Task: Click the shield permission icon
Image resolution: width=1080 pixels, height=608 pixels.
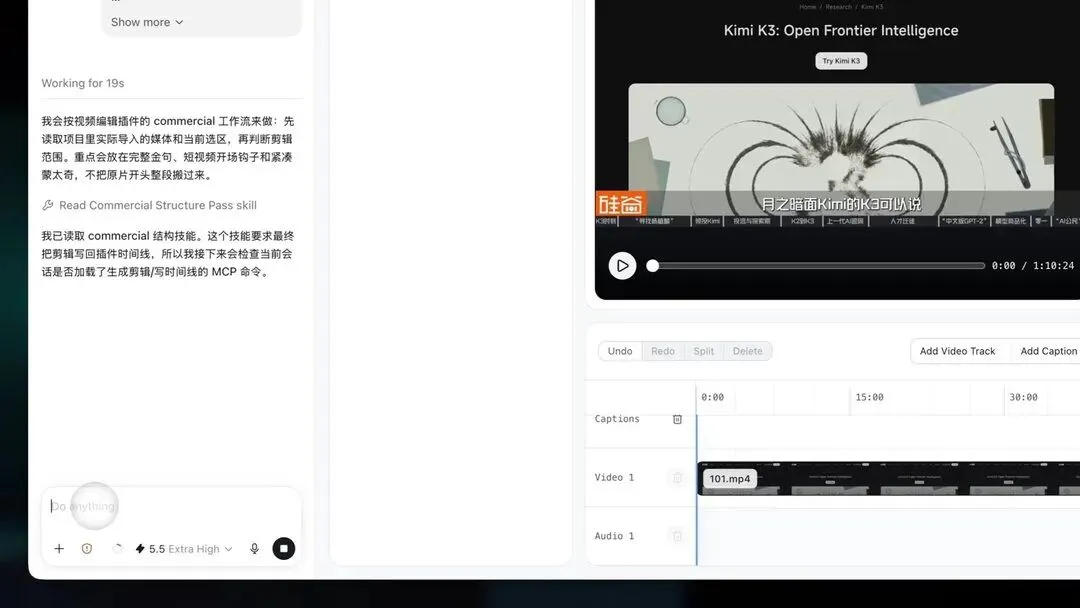Action: [x=87, y=549]
